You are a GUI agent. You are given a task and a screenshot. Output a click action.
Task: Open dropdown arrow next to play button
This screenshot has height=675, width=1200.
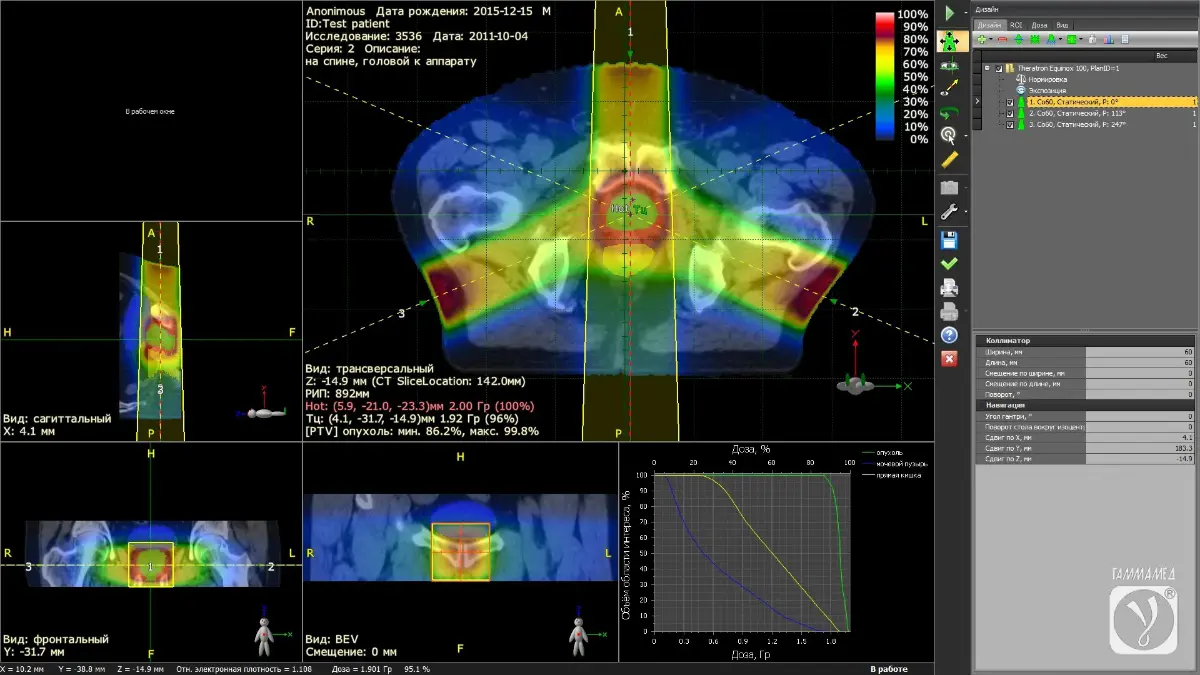pyautogui.click(x=965, y=13)
